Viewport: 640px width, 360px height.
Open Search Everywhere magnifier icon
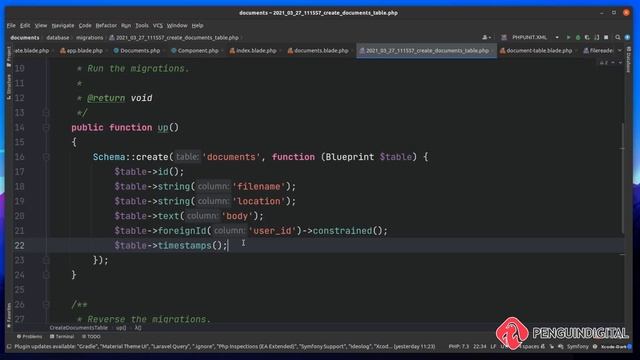618,38
